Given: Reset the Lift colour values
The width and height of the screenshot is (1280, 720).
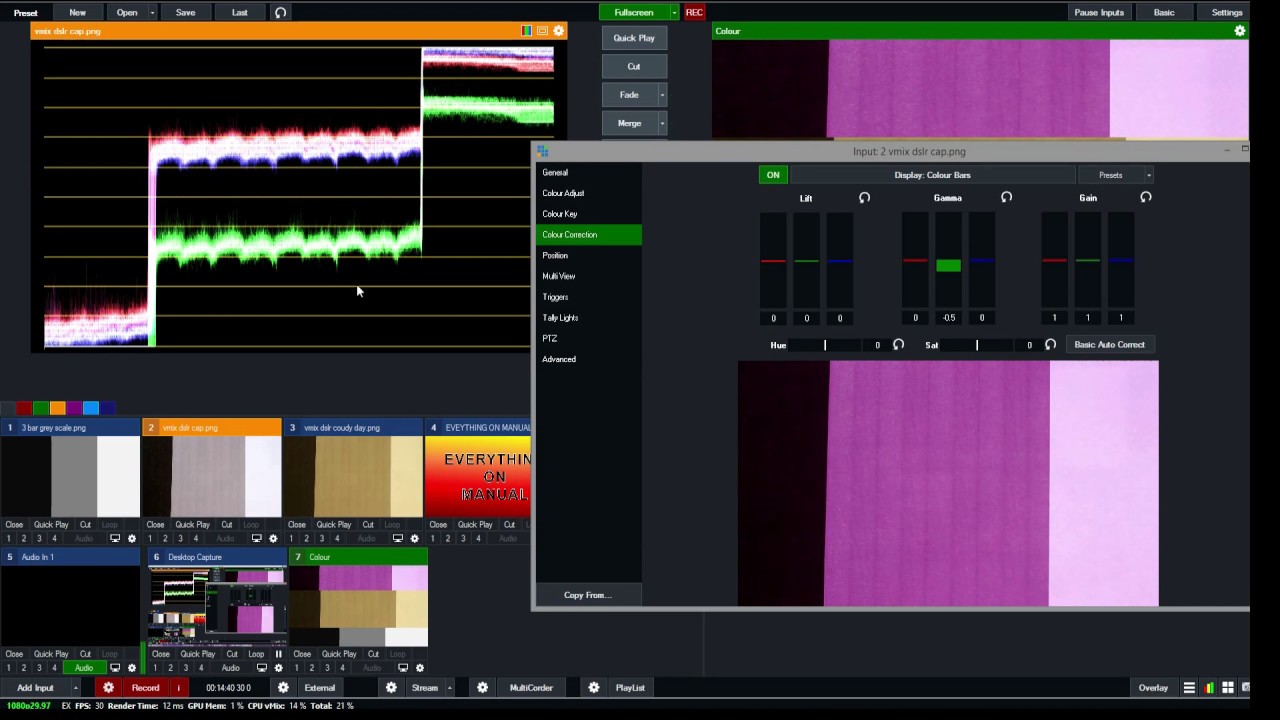Looking at the screenshot, I should coord(864,198).
